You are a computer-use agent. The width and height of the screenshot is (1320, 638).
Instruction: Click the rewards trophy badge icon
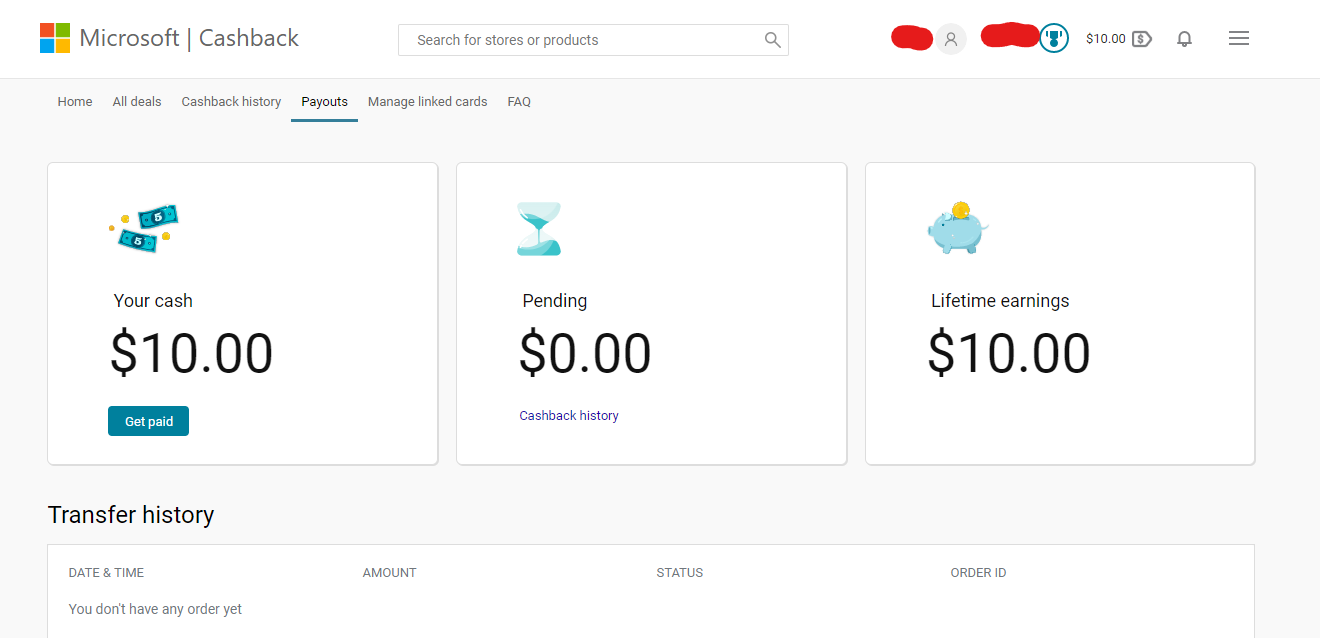point(1054,39)
